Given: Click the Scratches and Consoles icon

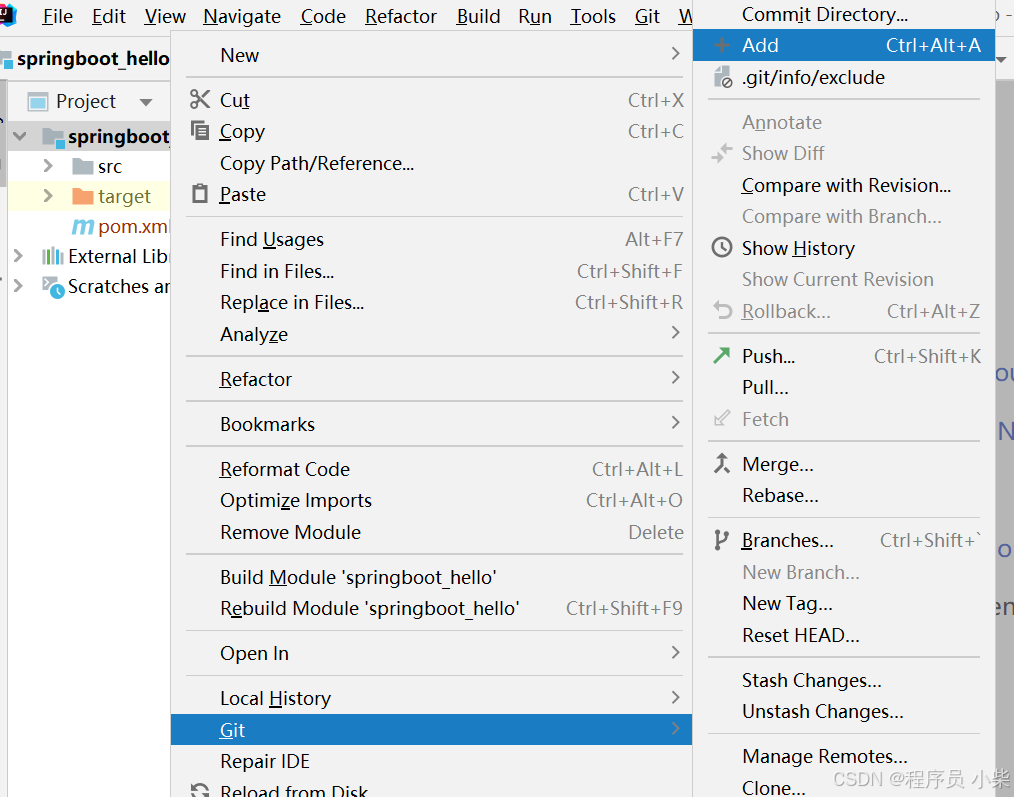Looking at the screenshot, I should [x=53, y=287].
